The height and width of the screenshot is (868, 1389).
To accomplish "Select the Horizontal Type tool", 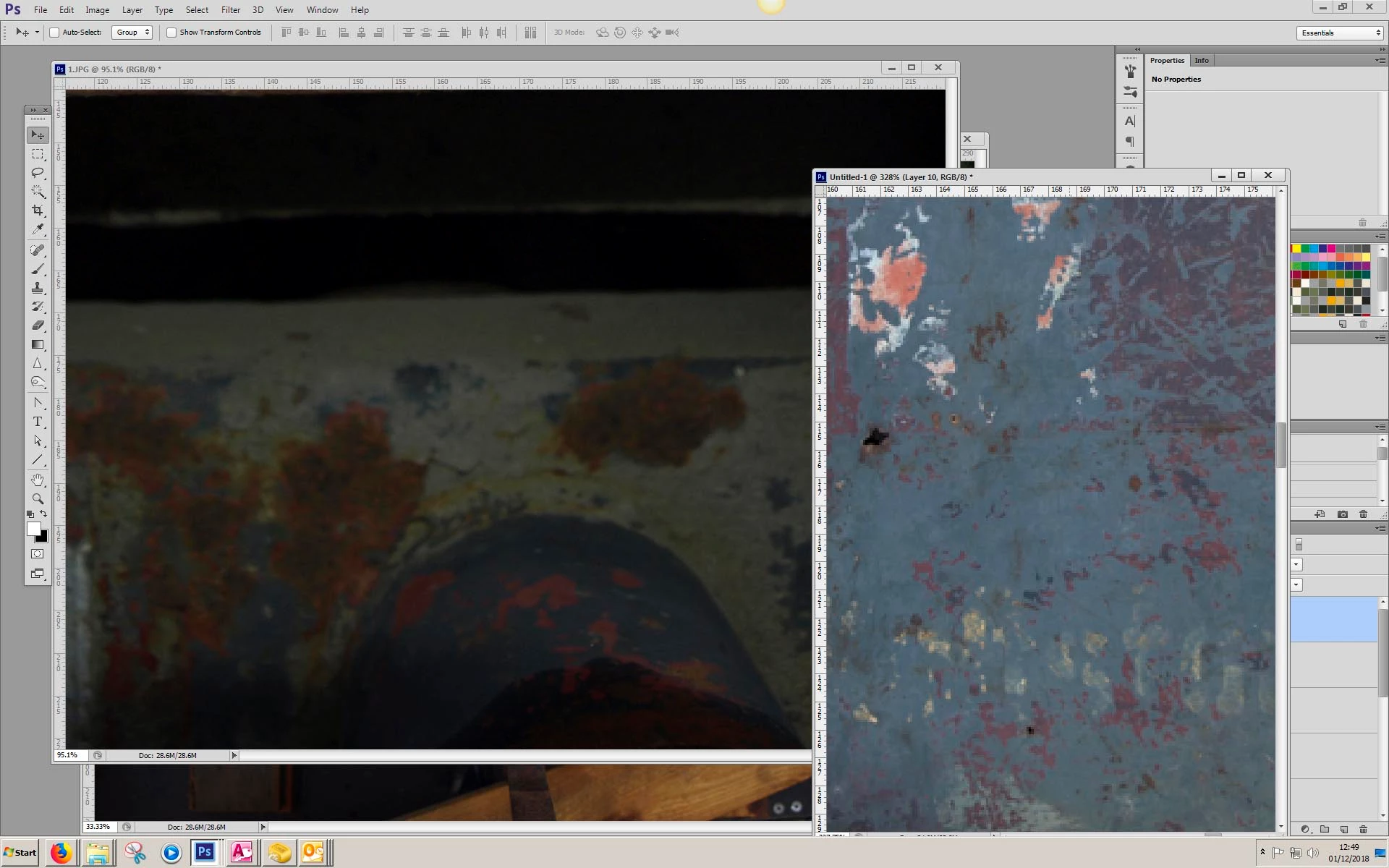I will click(x=38, y=422).
